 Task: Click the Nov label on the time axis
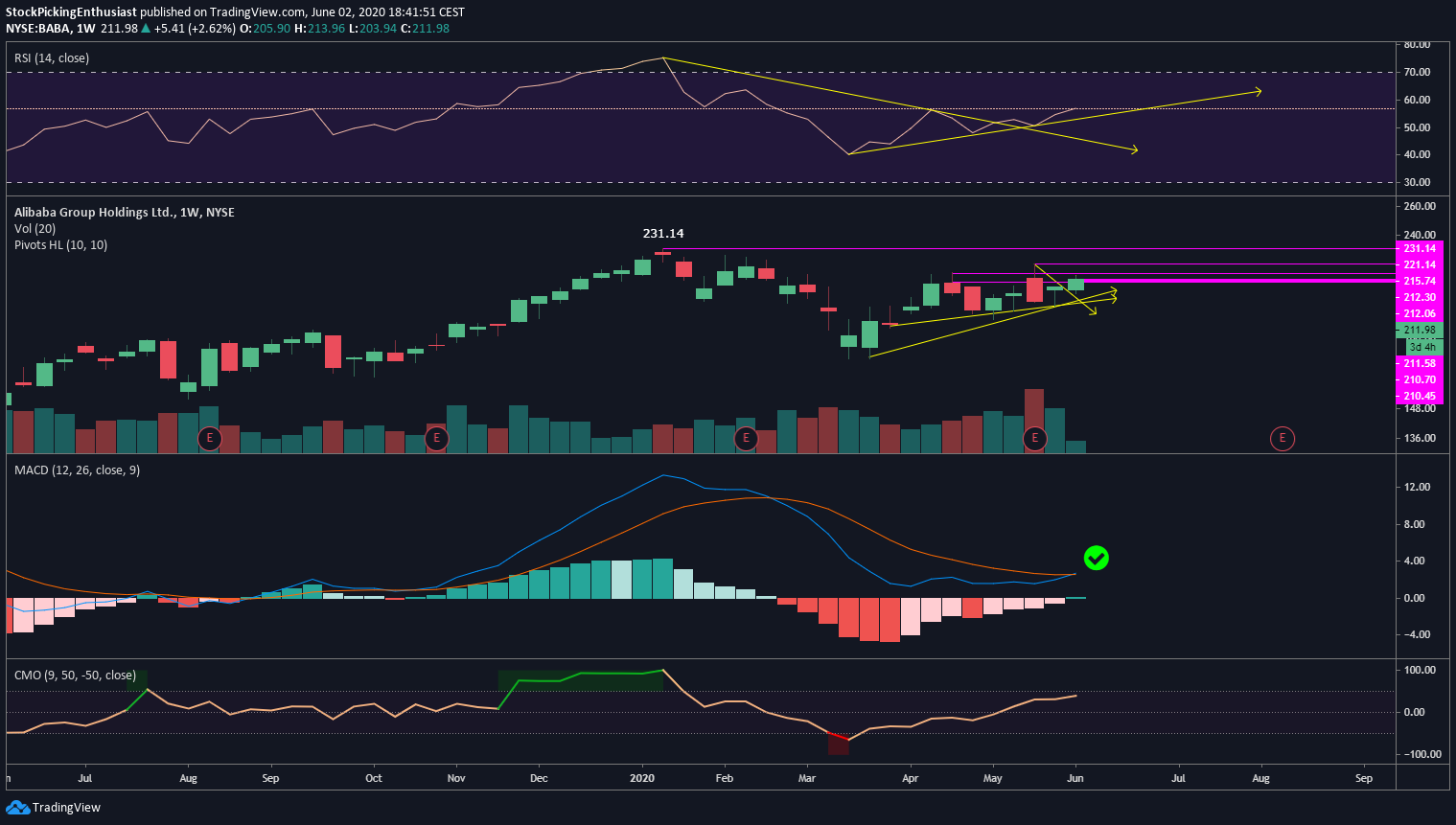(456, 778)
